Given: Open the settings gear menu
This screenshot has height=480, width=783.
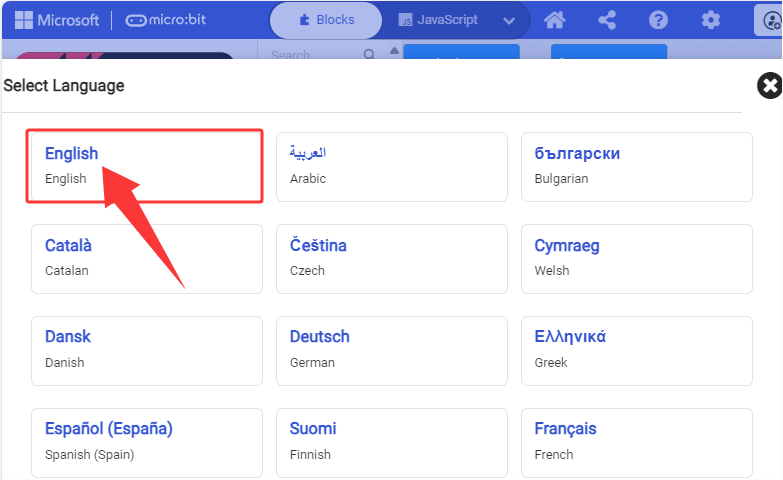Looking at the screenshot, I should point(711,20).
